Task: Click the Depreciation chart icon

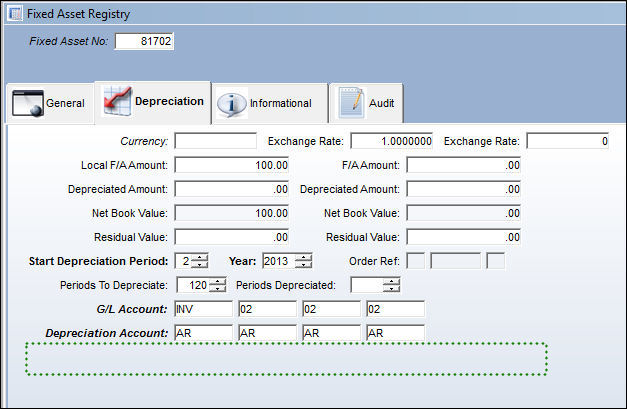Action: point(117,101)
